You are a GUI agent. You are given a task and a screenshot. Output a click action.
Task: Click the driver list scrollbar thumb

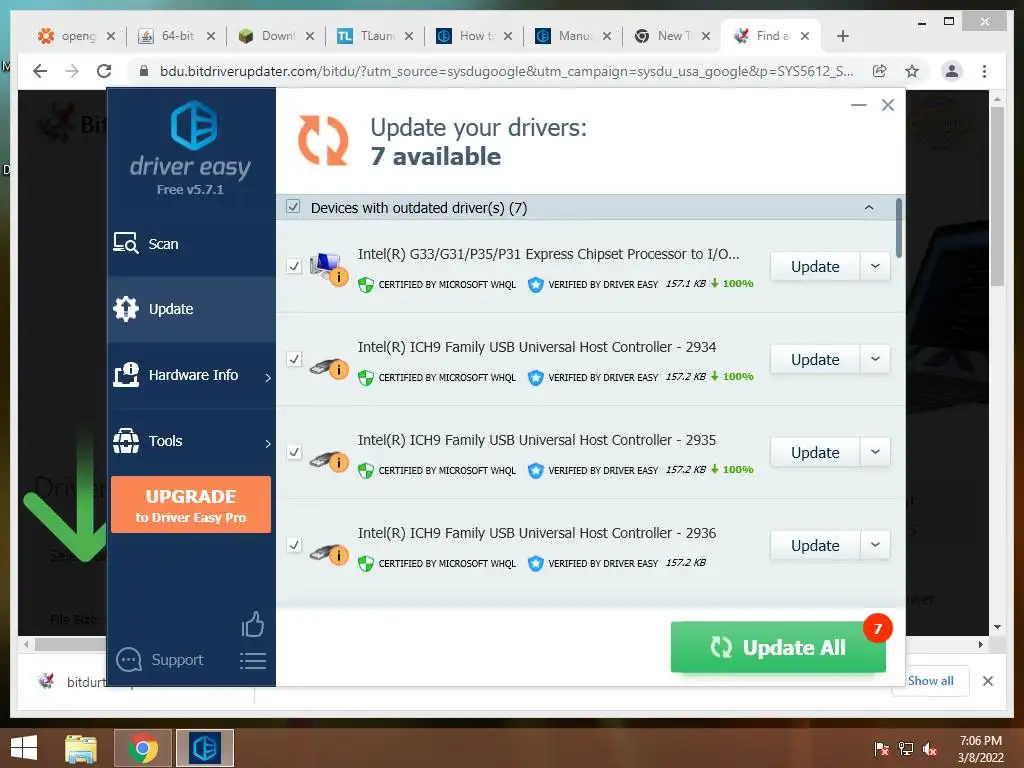pyautogui.click(x=899, y=228)
